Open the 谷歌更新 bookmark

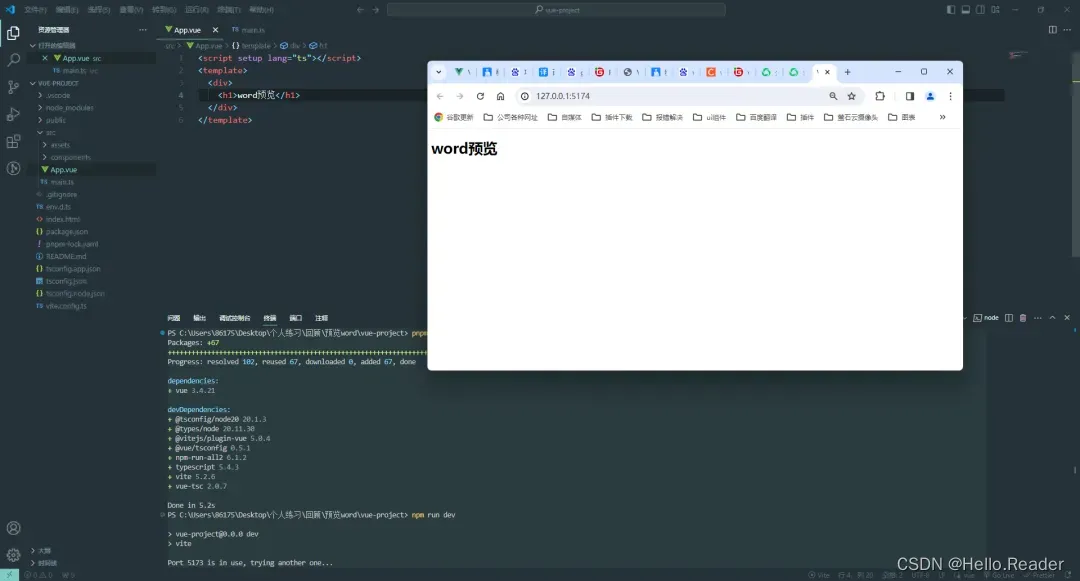tap(453, 117)
